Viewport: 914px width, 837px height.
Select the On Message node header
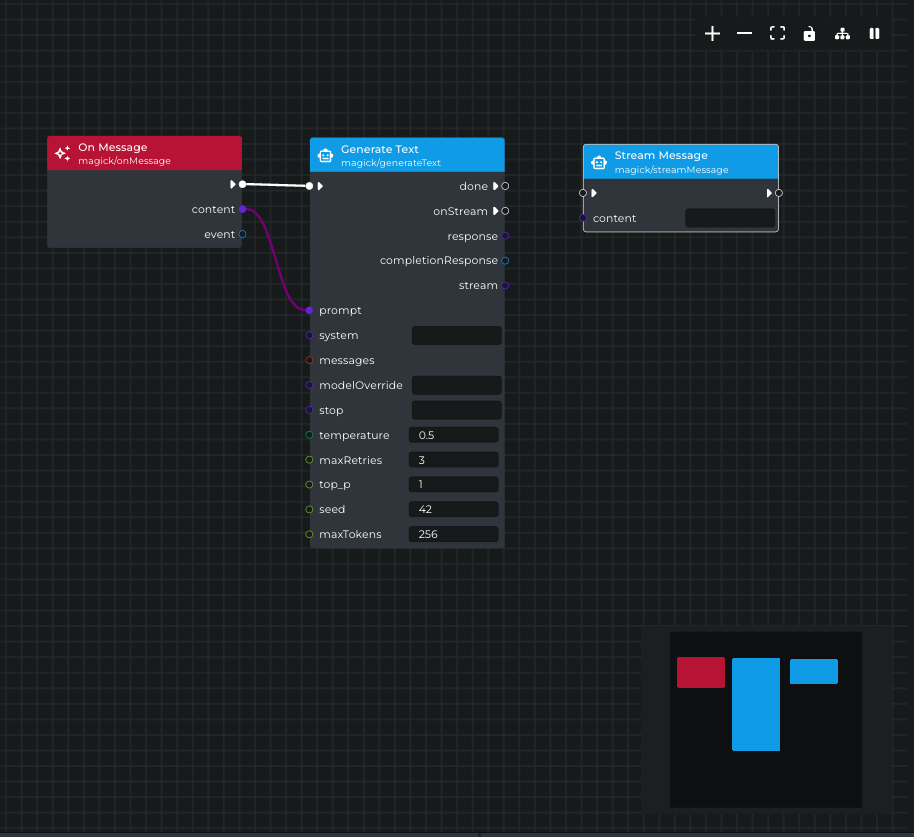pyautogui.click(x=145, y=153)
